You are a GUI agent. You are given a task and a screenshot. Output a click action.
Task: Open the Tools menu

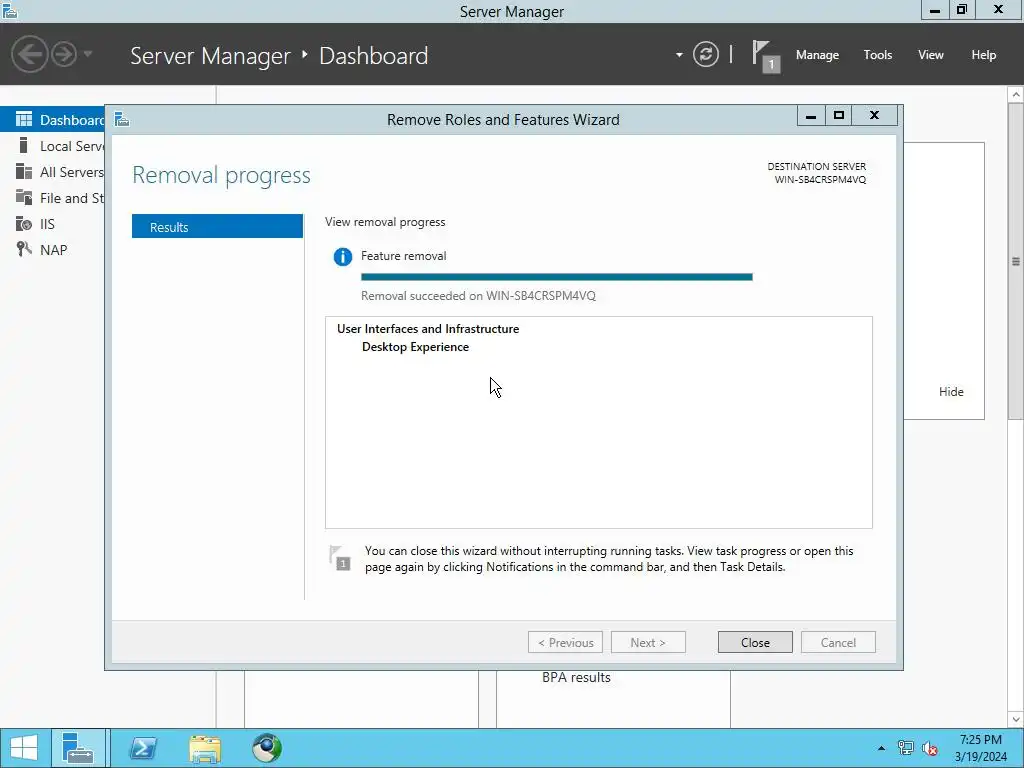click(x=878, y=55)
